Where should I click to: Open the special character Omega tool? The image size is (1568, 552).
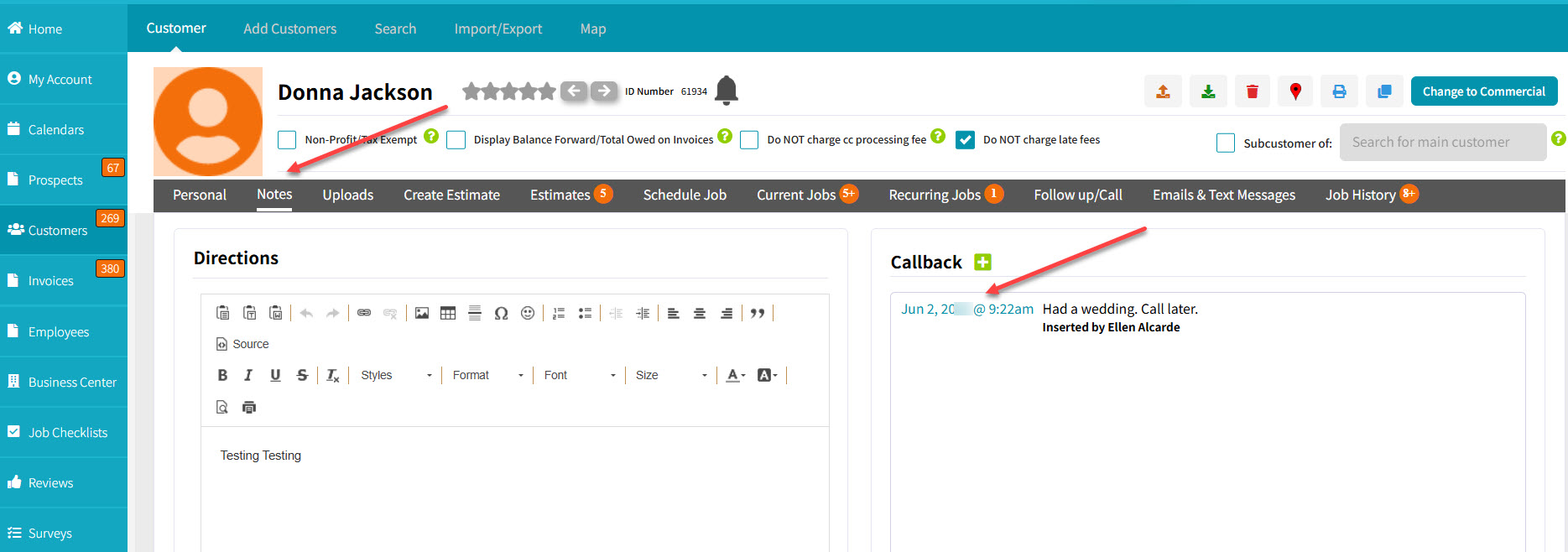tap(501, 313)
